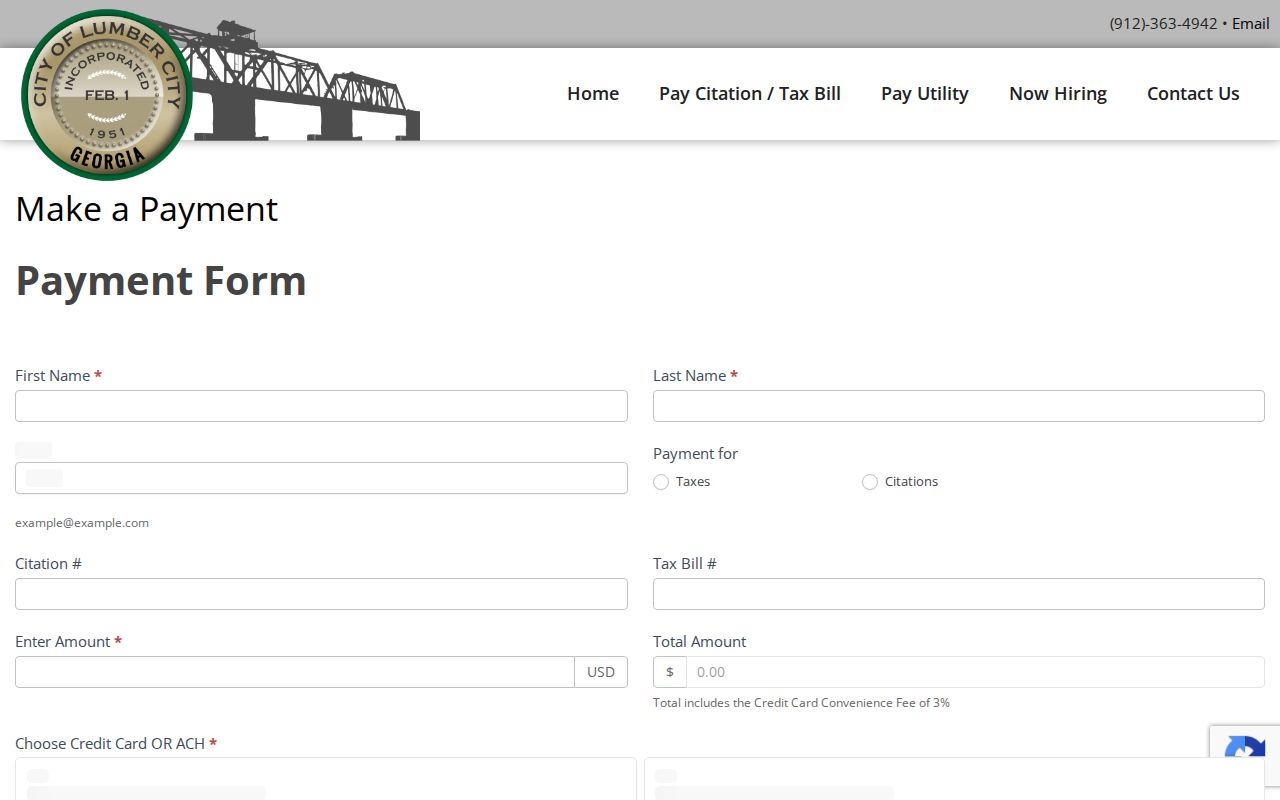Focus the Last Name input field
The height and width of the screenshot is (800, 1280).
pyautogui.click(x=959, y=406)
